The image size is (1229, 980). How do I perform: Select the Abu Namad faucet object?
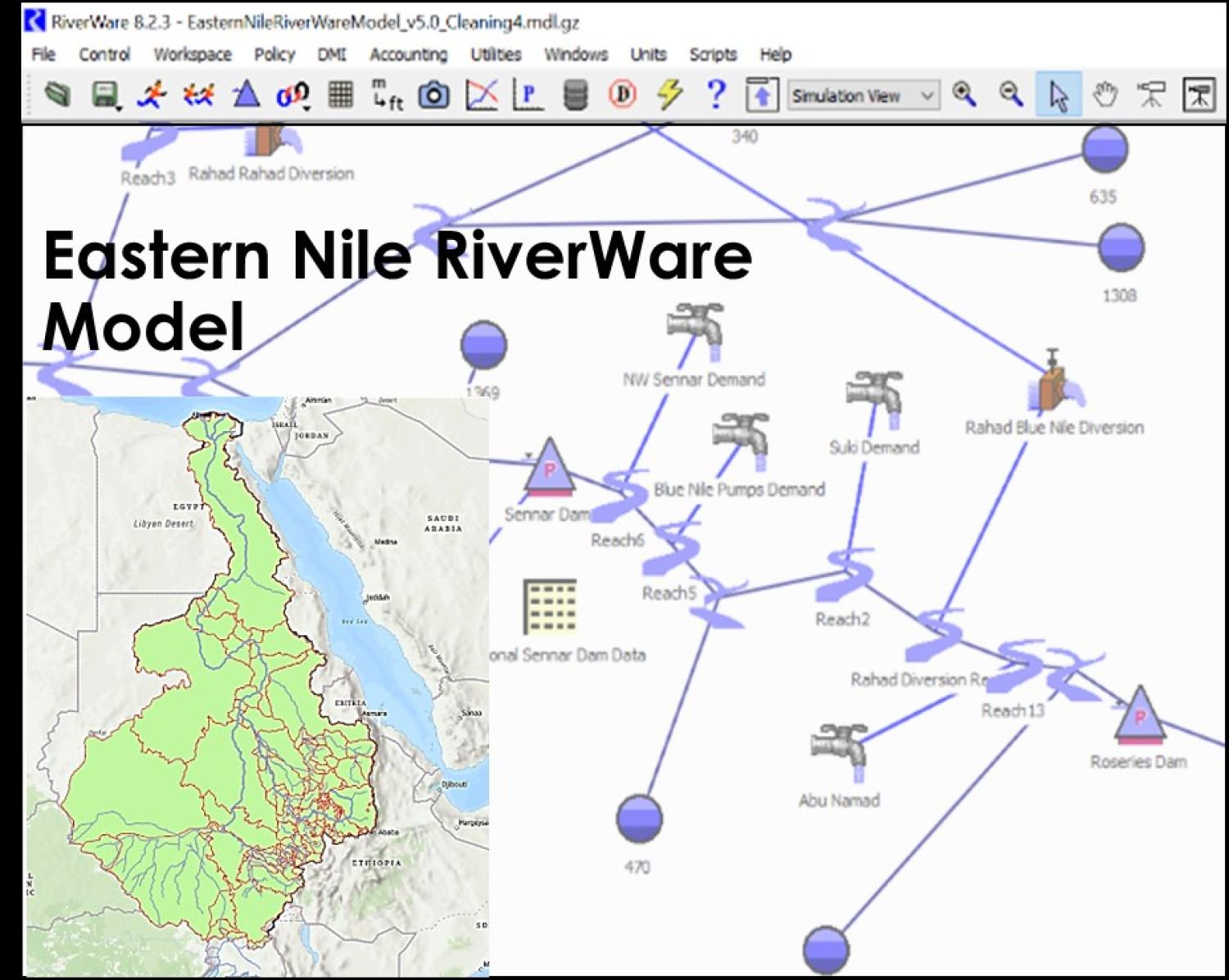pos(840,752)
